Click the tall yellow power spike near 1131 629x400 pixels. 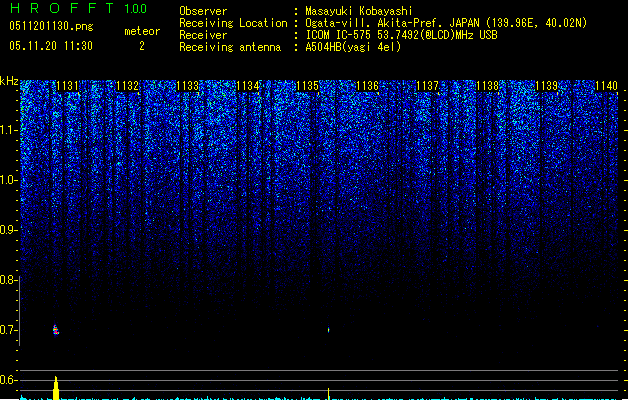pos(56,388)
